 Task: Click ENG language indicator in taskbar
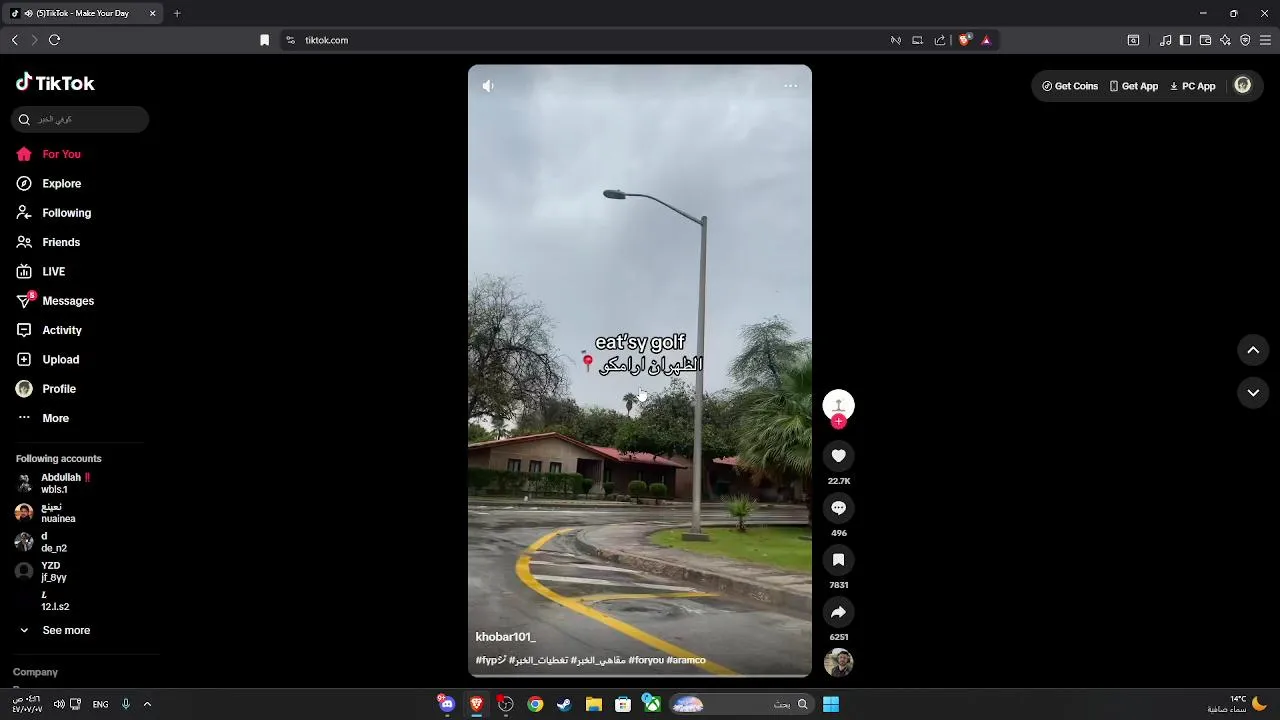(100, 704)
